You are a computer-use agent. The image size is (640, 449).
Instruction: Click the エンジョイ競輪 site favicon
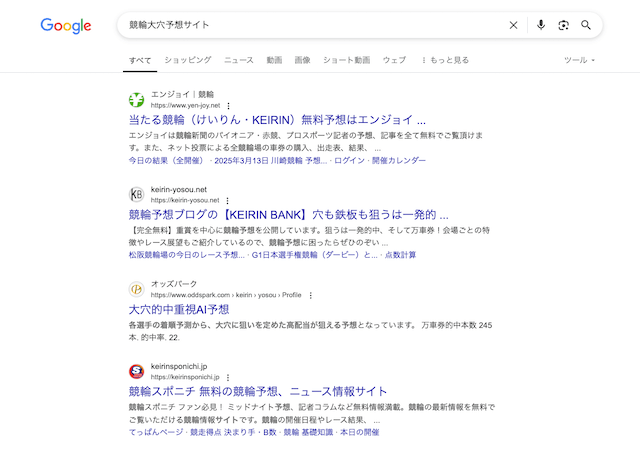tap(137, 99)
